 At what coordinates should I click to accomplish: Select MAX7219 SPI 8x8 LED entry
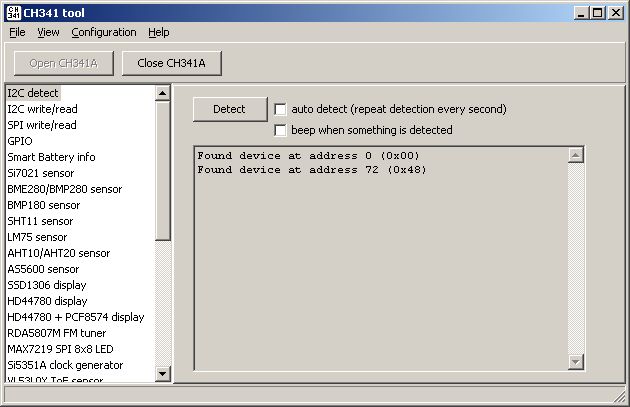pyautogui.click(x=60, y=349)
